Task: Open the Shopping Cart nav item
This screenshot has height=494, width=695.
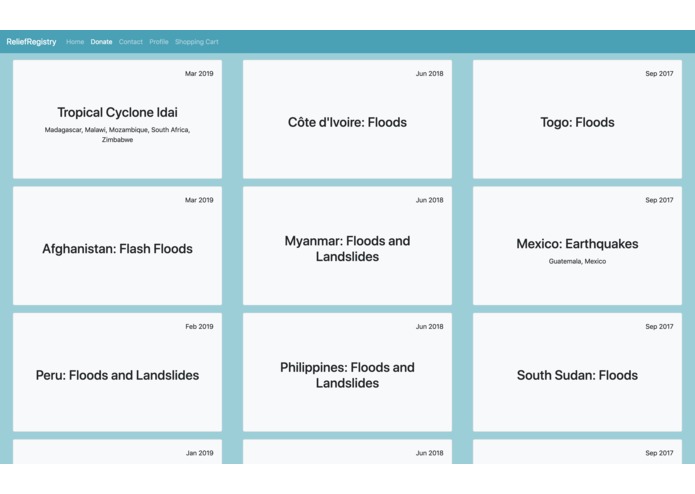Action: pos(197,42)
